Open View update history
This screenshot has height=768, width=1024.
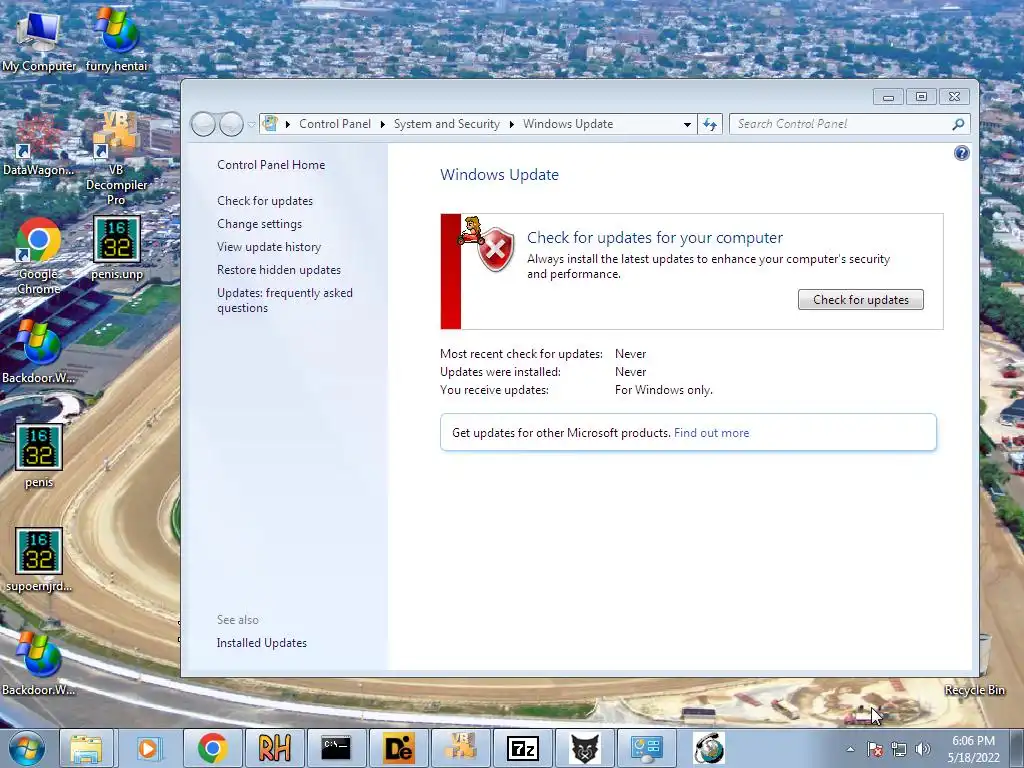(269, 247)
